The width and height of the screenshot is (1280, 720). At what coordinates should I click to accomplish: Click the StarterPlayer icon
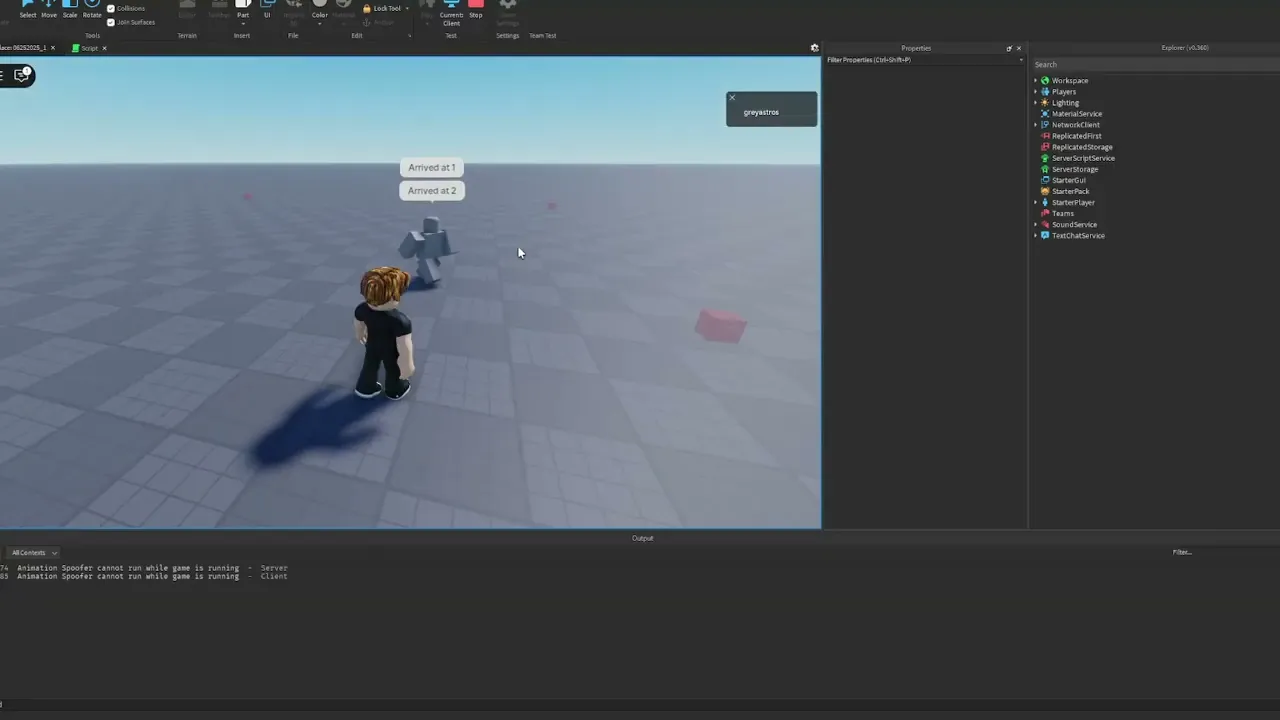click(x=1045, y=202)
